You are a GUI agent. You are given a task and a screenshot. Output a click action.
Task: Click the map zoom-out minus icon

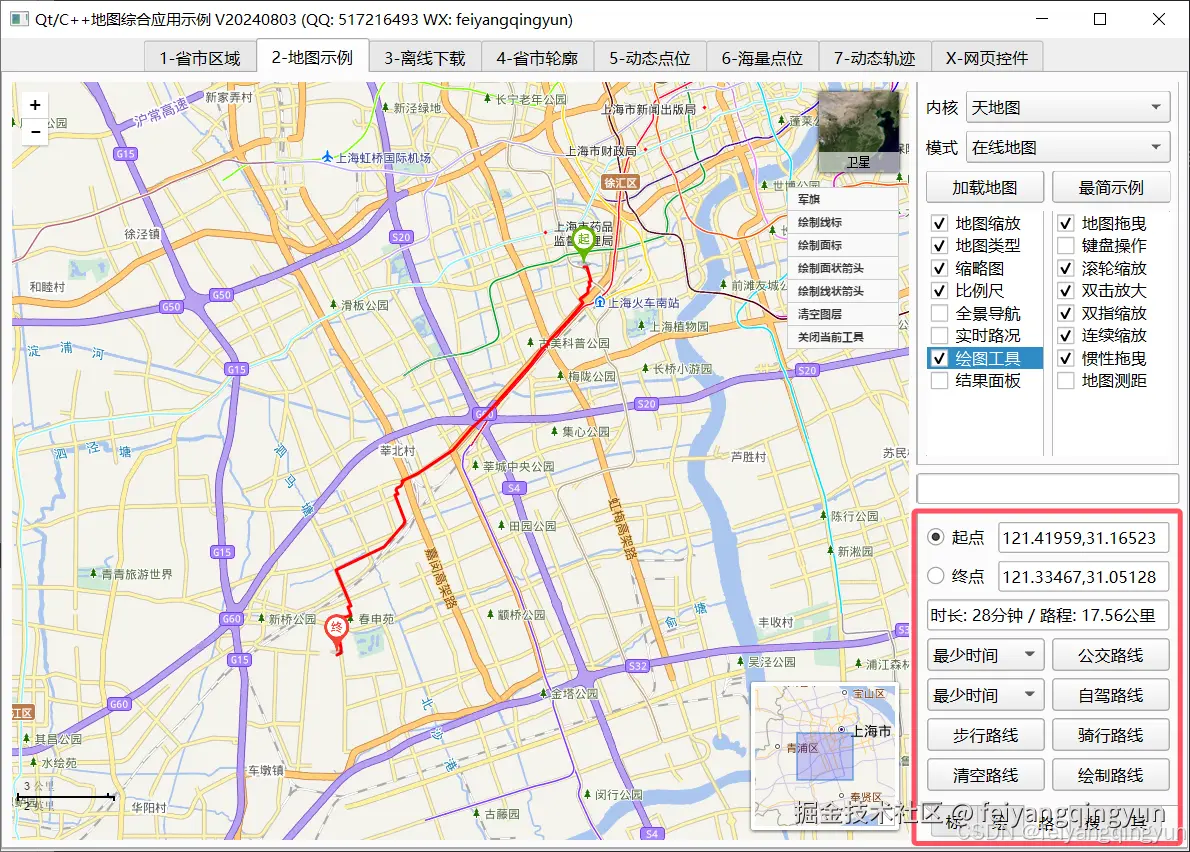pyautogui.click(x=35, y=131)
